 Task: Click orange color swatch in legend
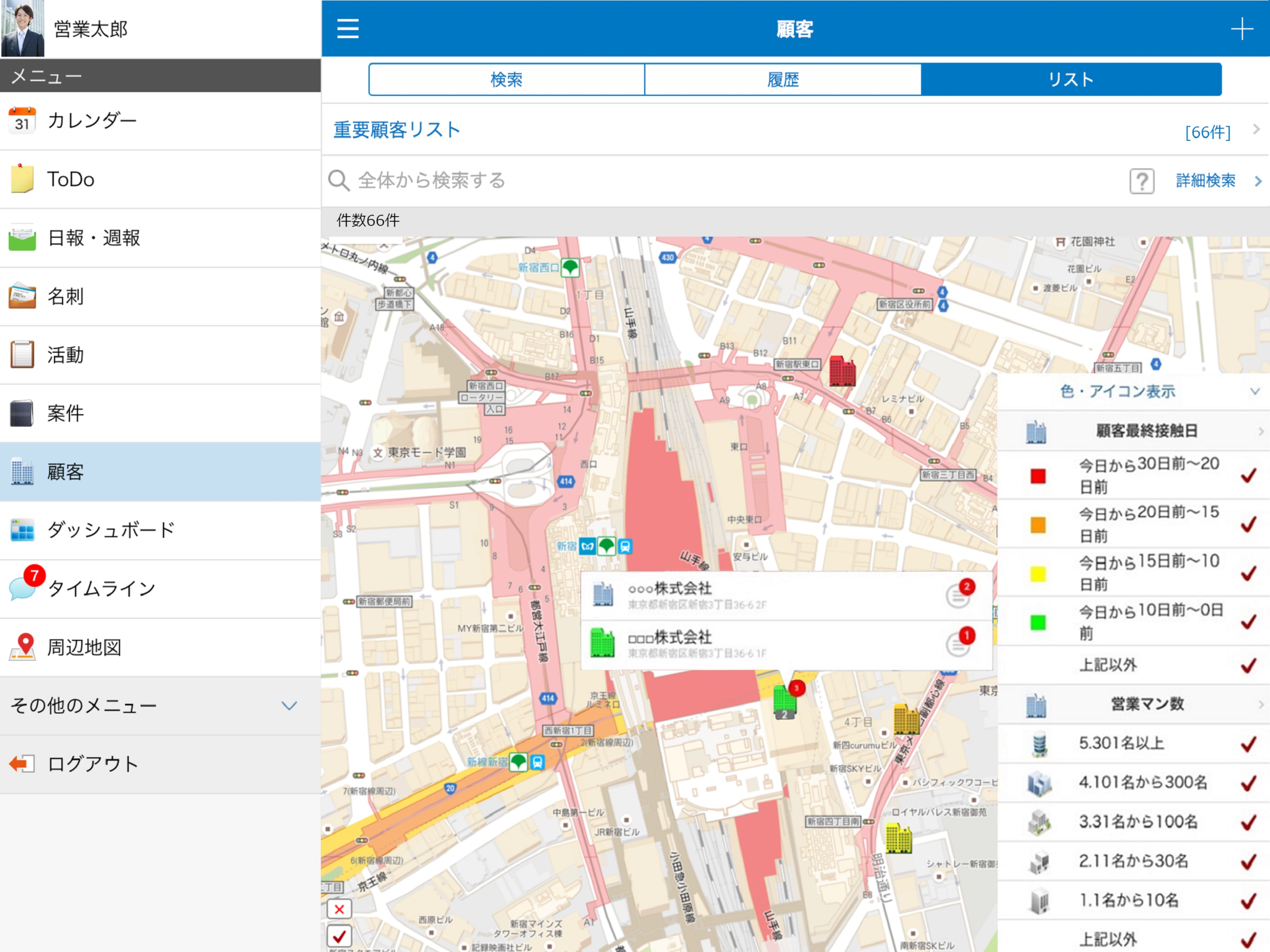tap(1038, 525)
